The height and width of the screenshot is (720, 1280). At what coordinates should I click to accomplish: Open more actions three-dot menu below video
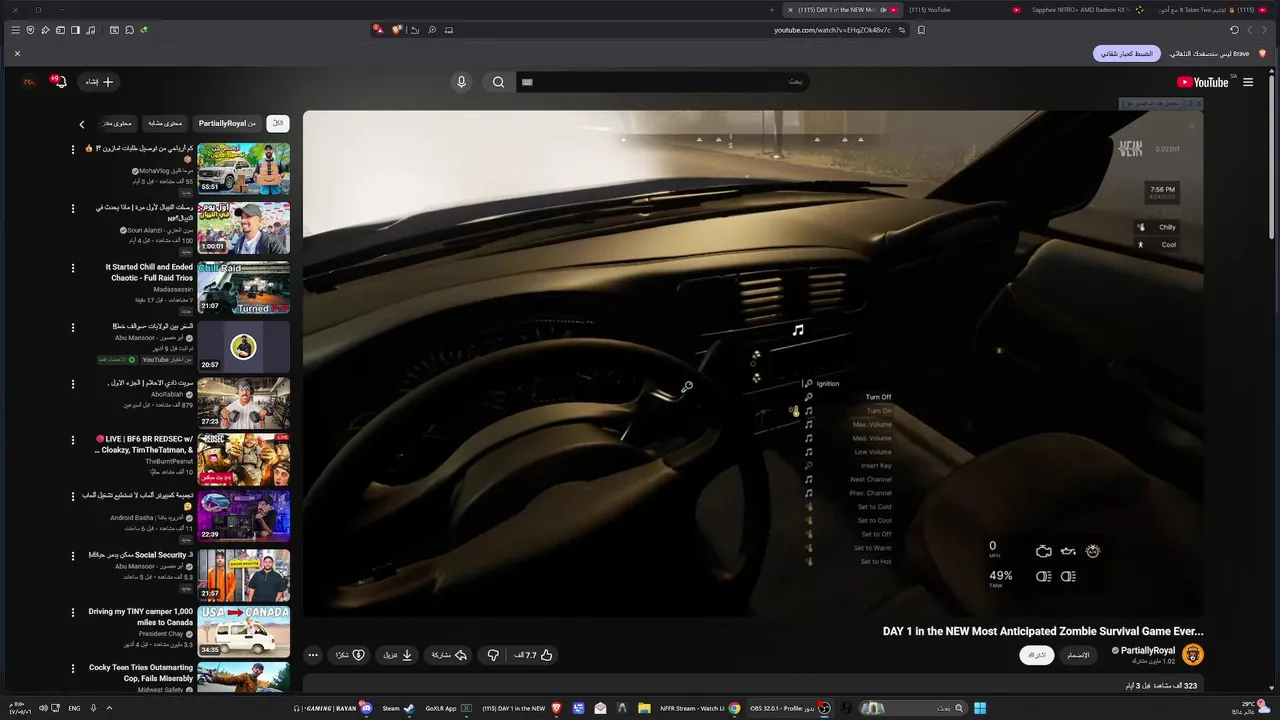(x=313, y=655)
